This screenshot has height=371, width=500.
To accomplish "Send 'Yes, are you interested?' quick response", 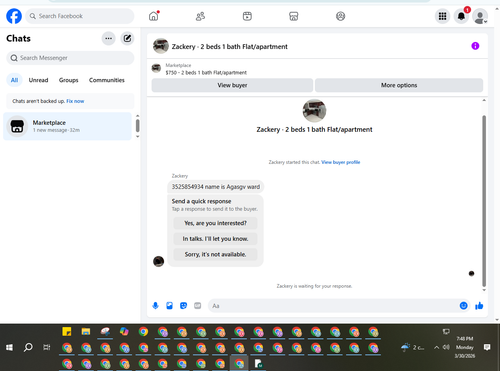I will [x=215, y=223].
